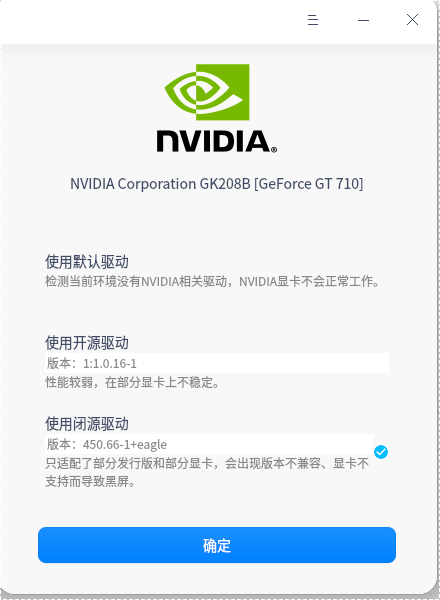Click the blue checkmark beside closed-source driver
The width and height of the screenshot is (440, 600).
pos(381,452)
